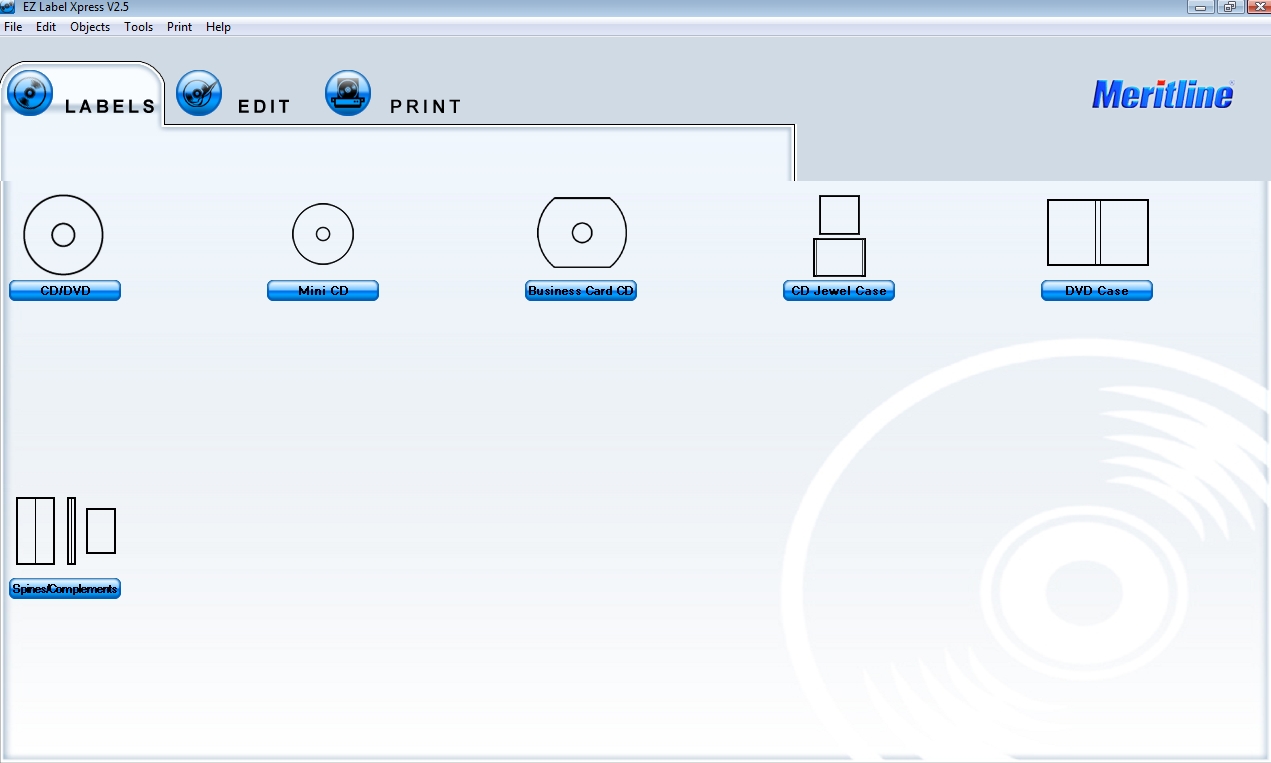Select the Business Card CD template shape

pos(581,232)
